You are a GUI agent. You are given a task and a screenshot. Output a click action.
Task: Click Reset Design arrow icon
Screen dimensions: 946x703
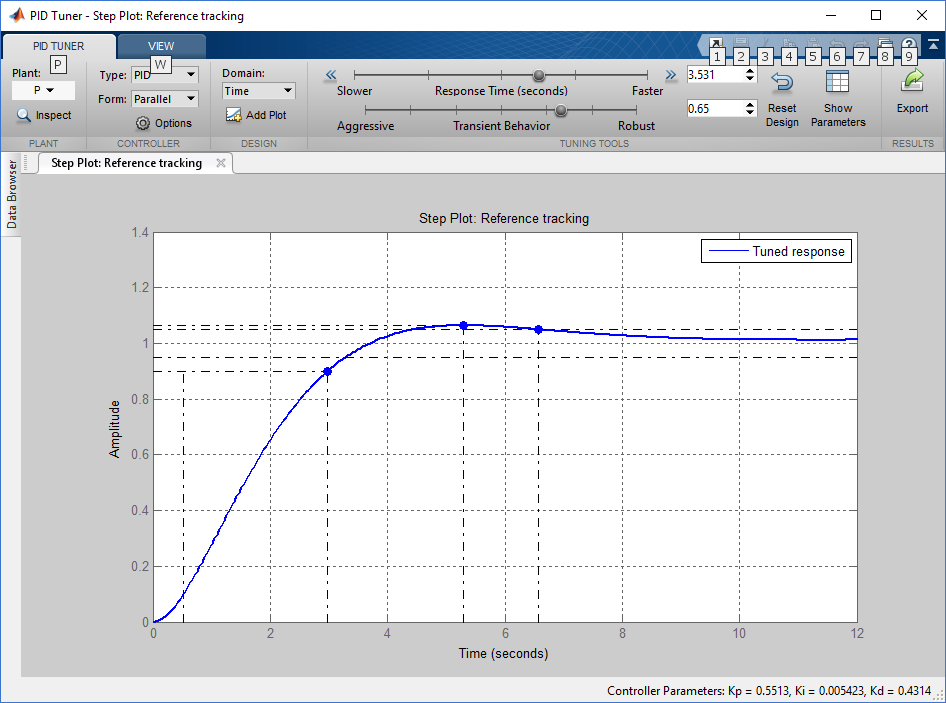coord(782,81)
